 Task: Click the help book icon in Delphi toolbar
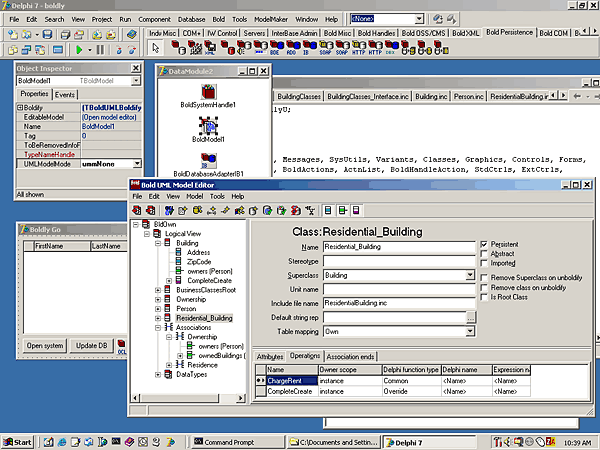coord(131,35)
